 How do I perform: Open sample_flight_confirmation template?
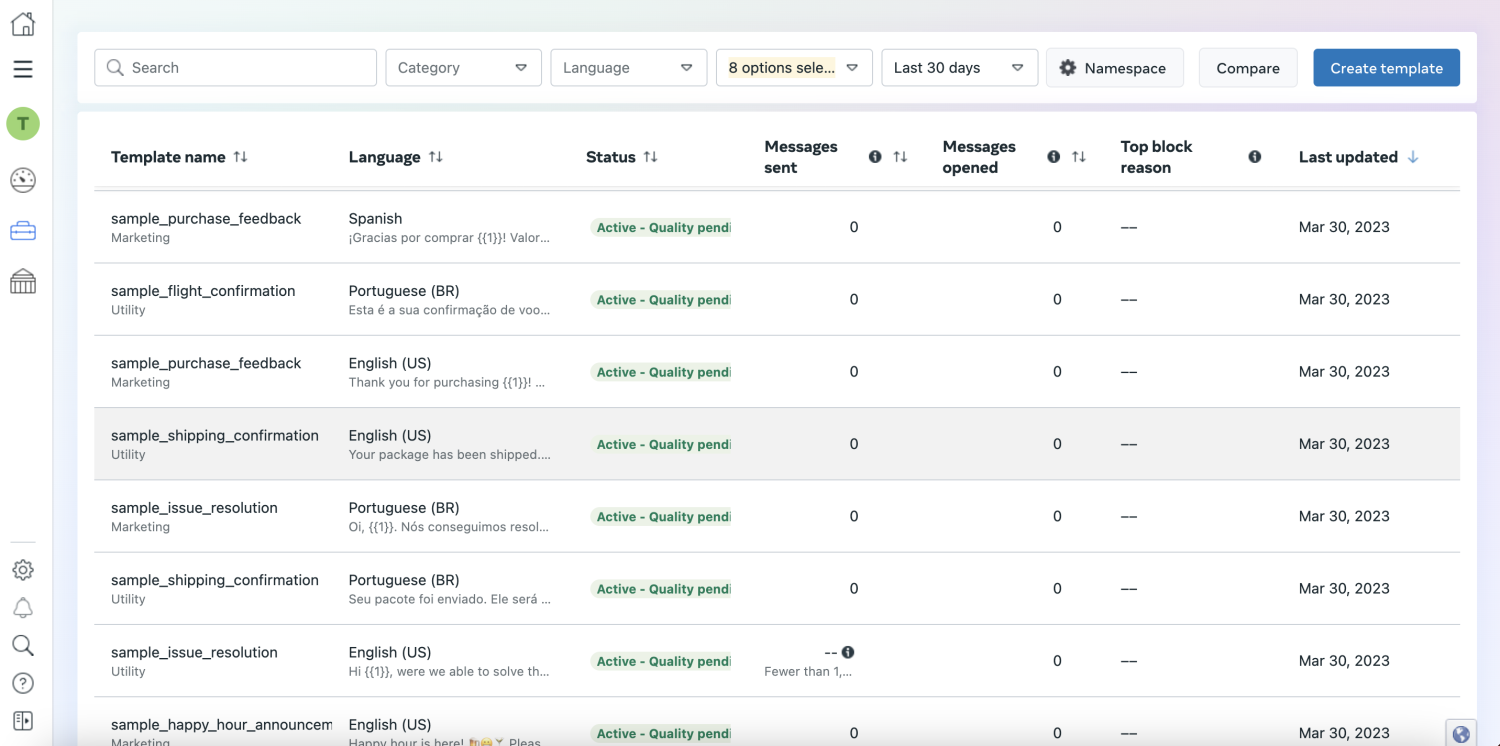203,291
